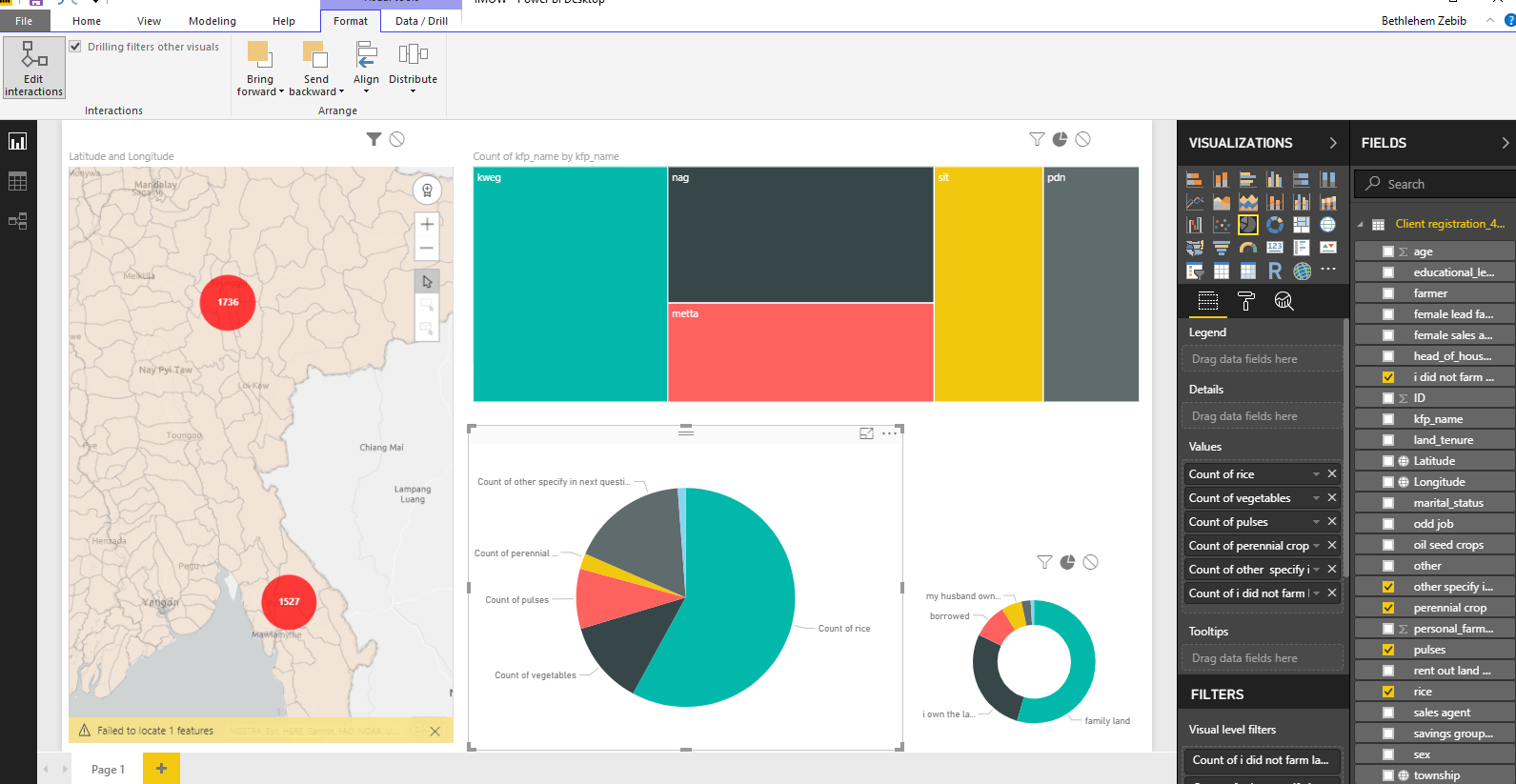Choose the waterfall chart visualization

click(x=1195, y=225)
